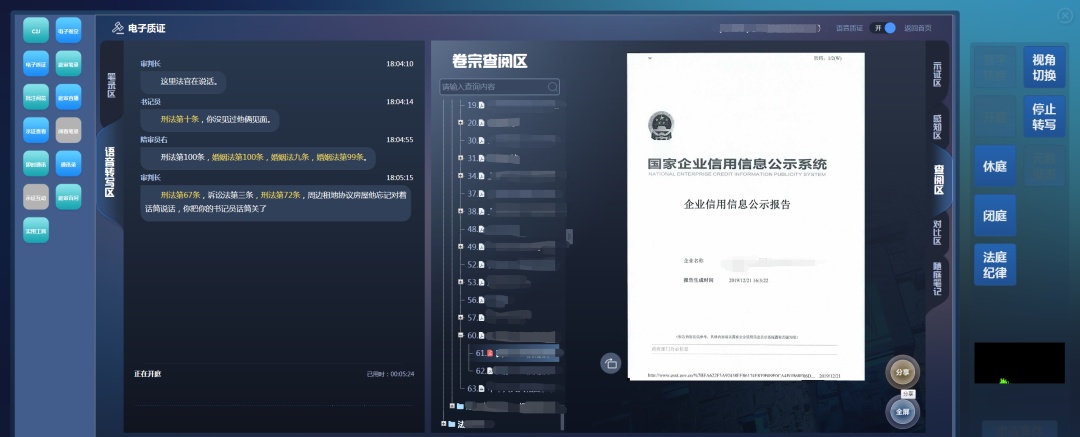Focus the 请输入查询内容 search field
The height and width of the screenshot is (437, 1080).
click(x=499, y=87)
